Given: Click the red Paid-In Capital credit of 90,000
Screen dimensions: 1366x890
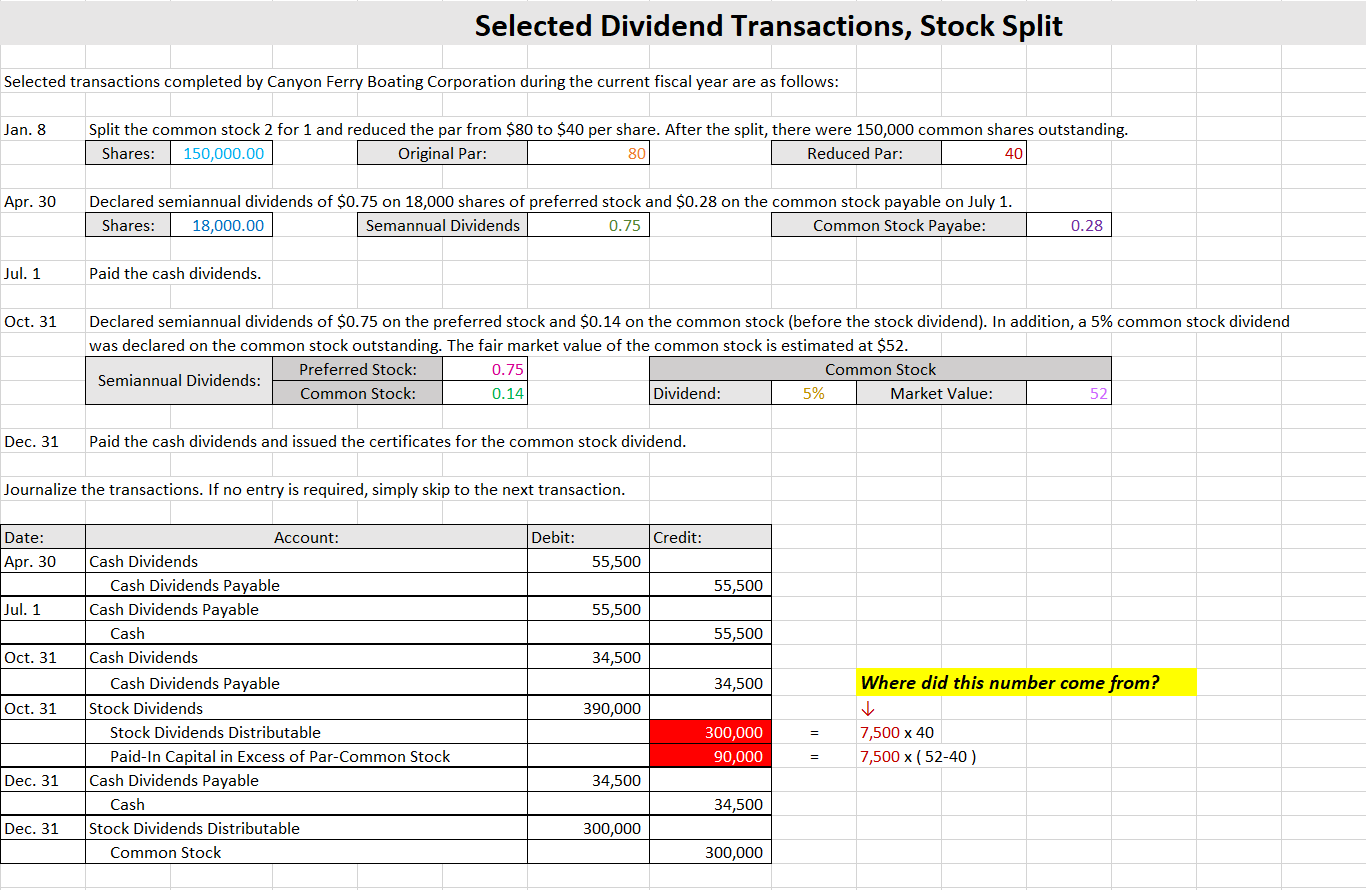Looking at the screenshot, I should click(x=710, y=756).
